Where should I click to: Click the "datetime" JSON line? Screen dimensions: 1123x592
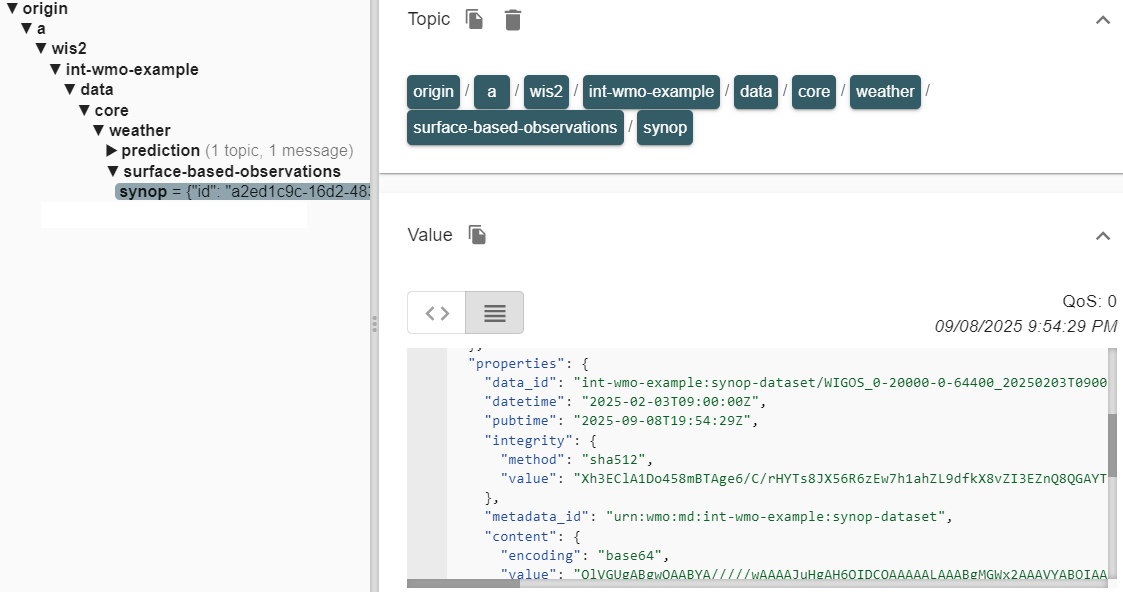click(625, 402)
